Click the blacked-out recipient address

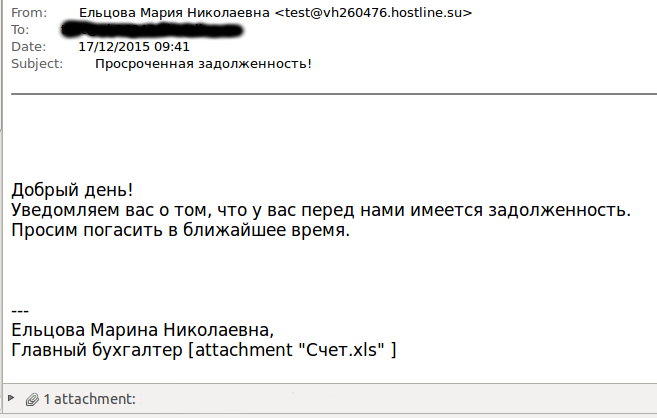[152, 31]
